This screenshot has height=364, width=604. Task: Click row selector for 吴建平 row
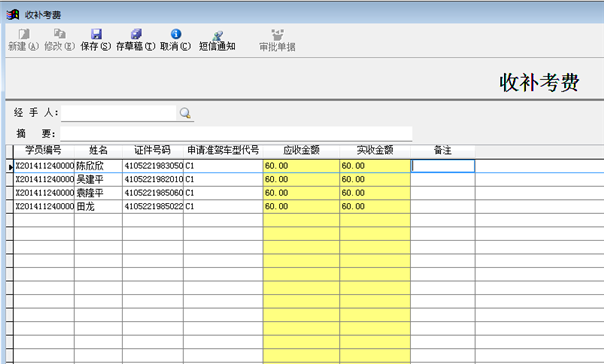pos(10,179)
